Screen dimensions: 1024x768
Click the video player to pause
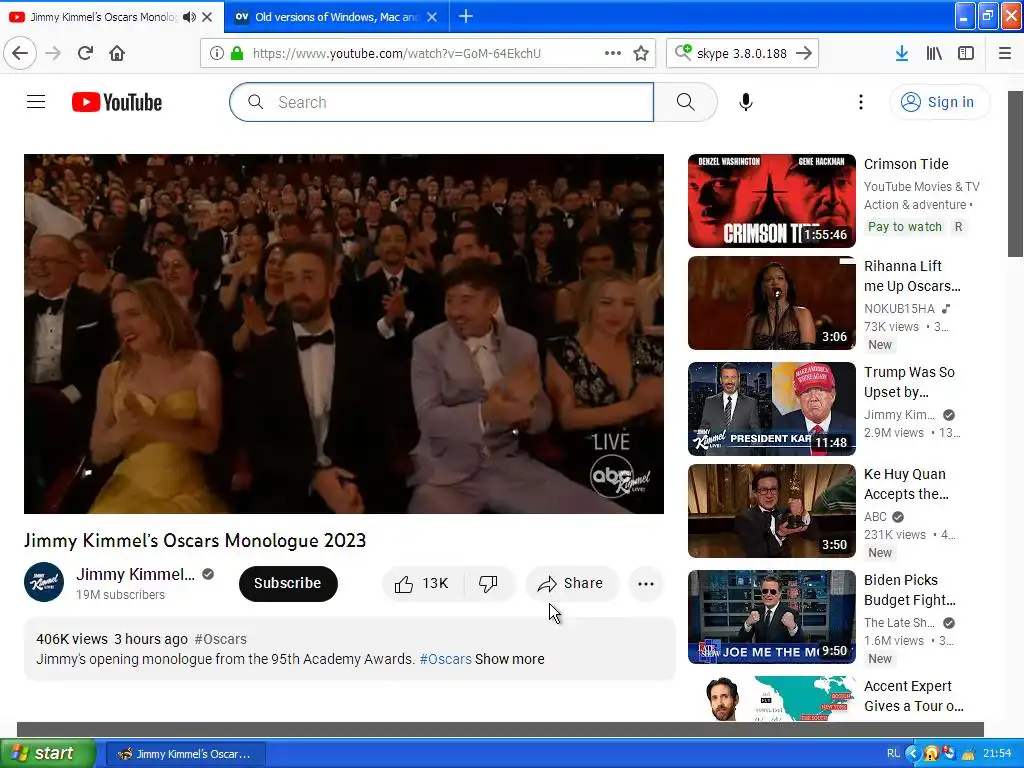pyautogui.click(x=344, y=334)
